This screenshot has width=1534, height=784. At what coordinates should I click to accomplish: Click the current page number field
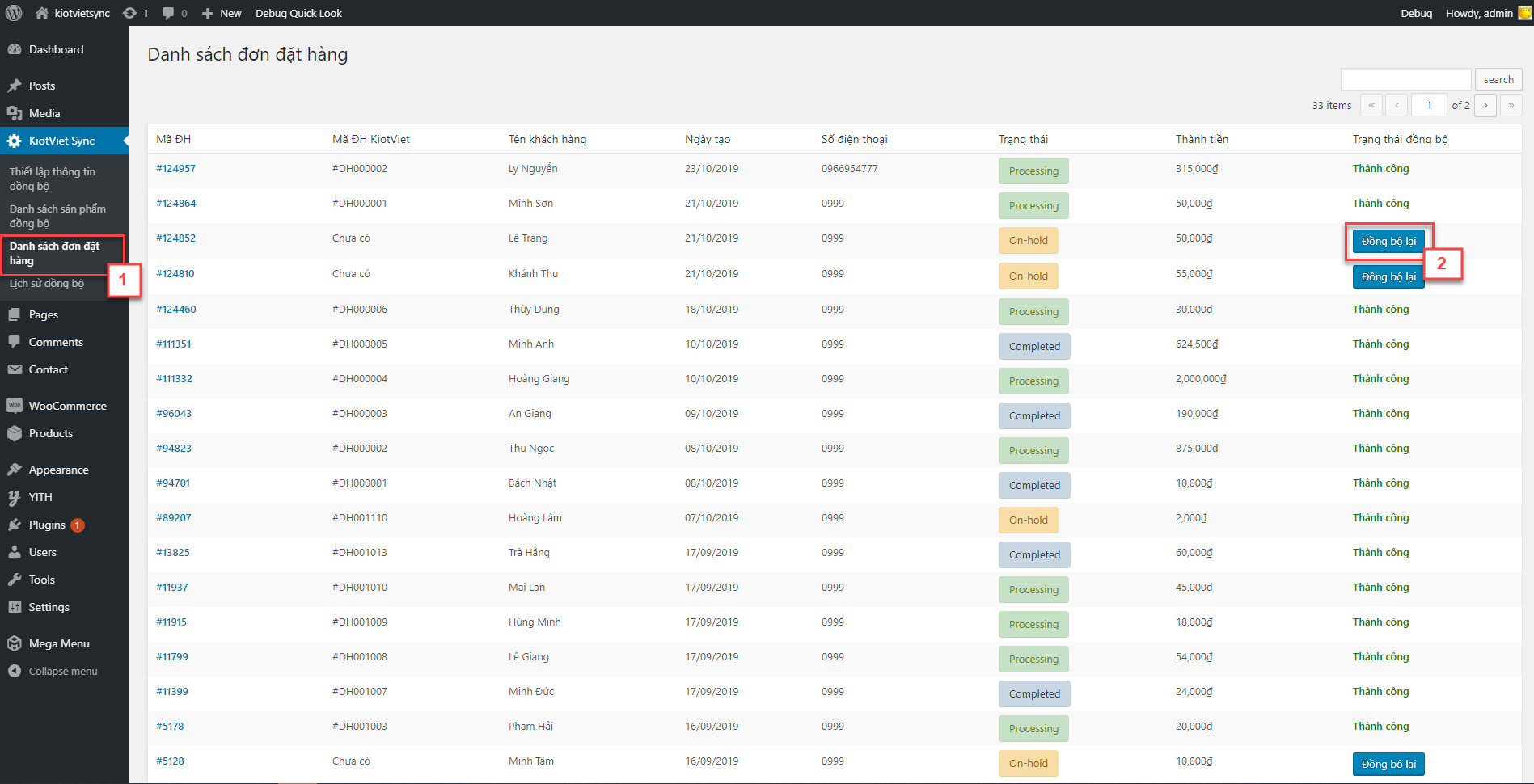(1429, 105)
